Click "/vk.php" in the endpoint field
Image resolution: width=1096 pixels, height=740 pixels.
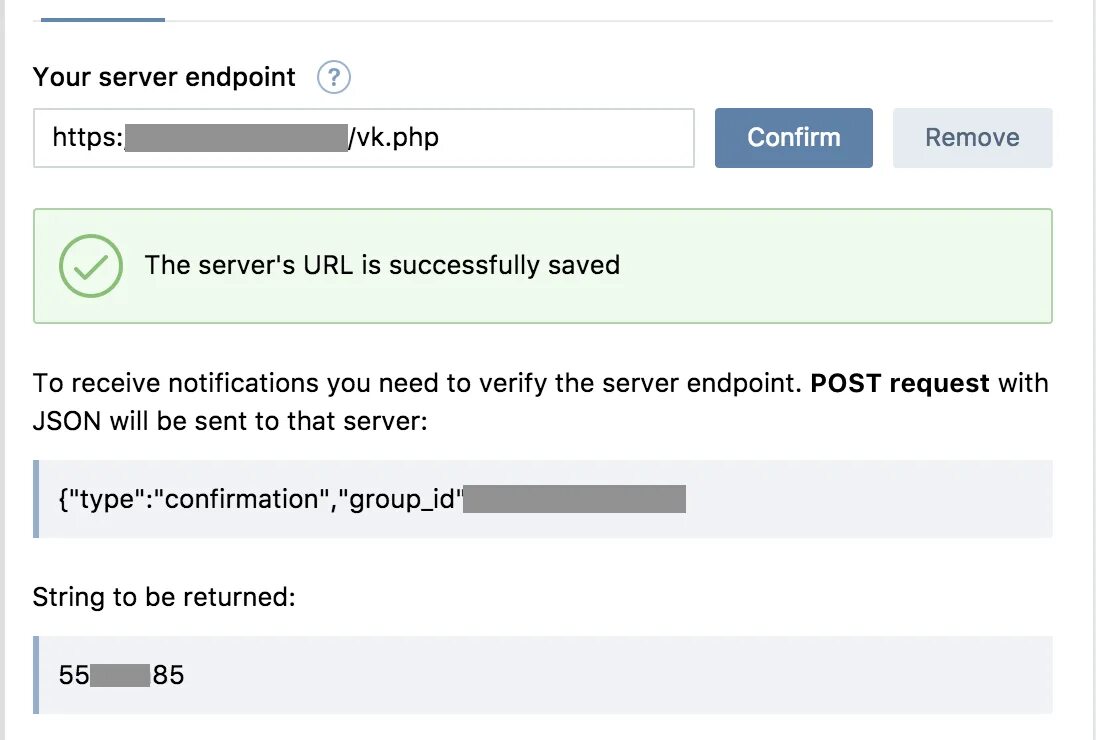(x=393, y=138)
